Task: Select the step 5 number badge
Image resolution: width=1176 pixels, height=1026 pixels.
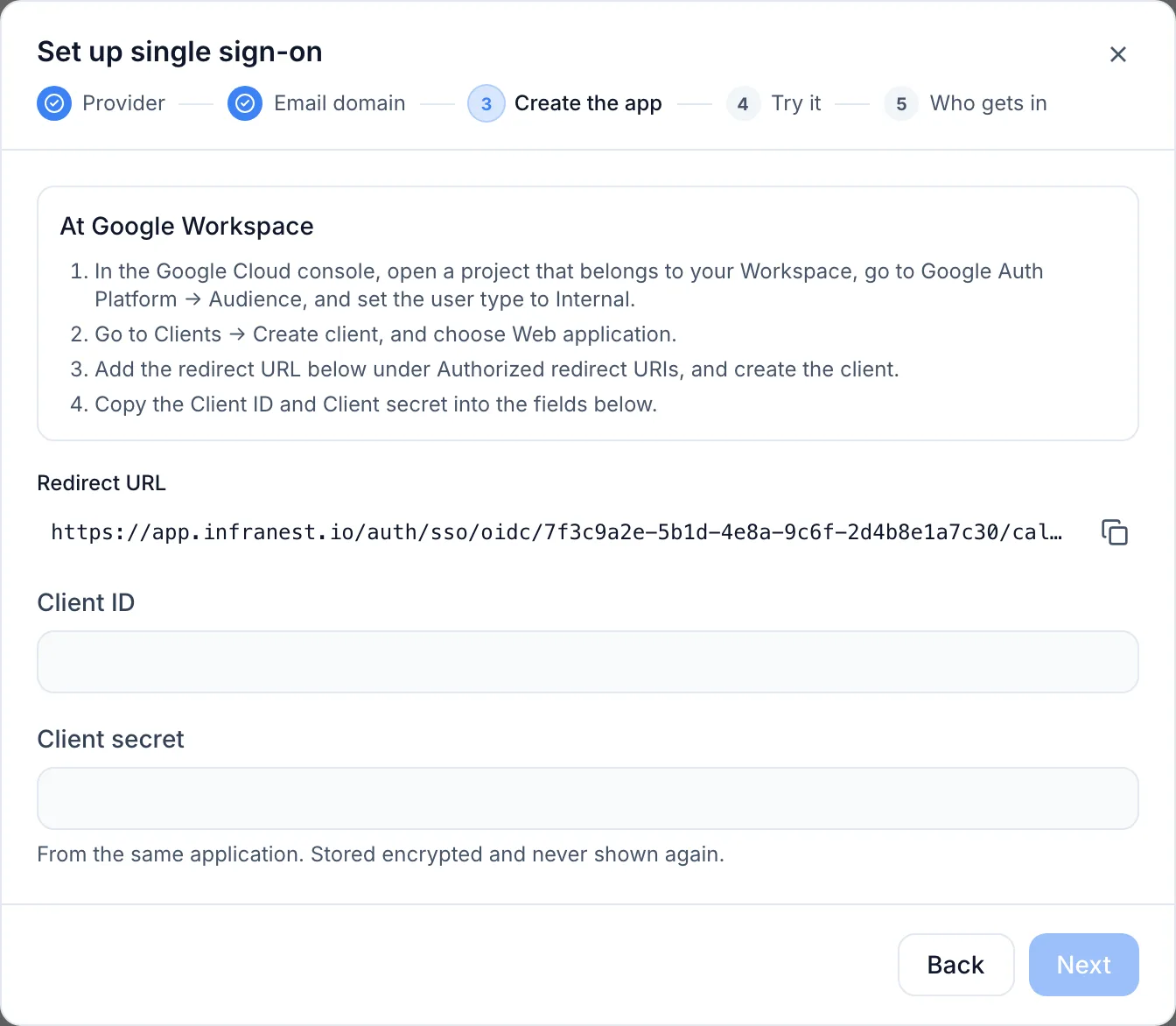Action: 901,103
